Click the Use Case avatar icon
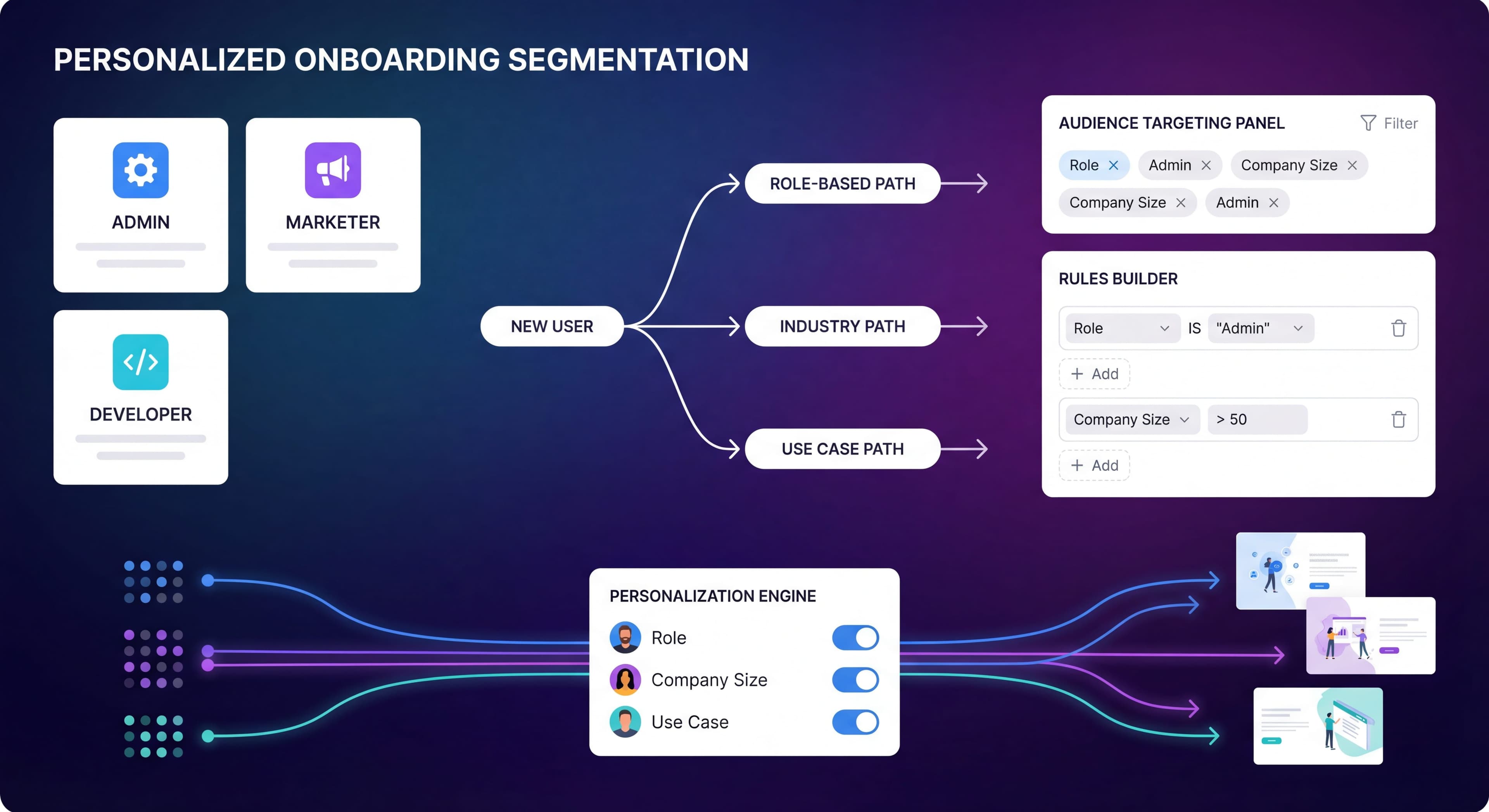Screen dimensions: 1489x812 pos(626,722)
